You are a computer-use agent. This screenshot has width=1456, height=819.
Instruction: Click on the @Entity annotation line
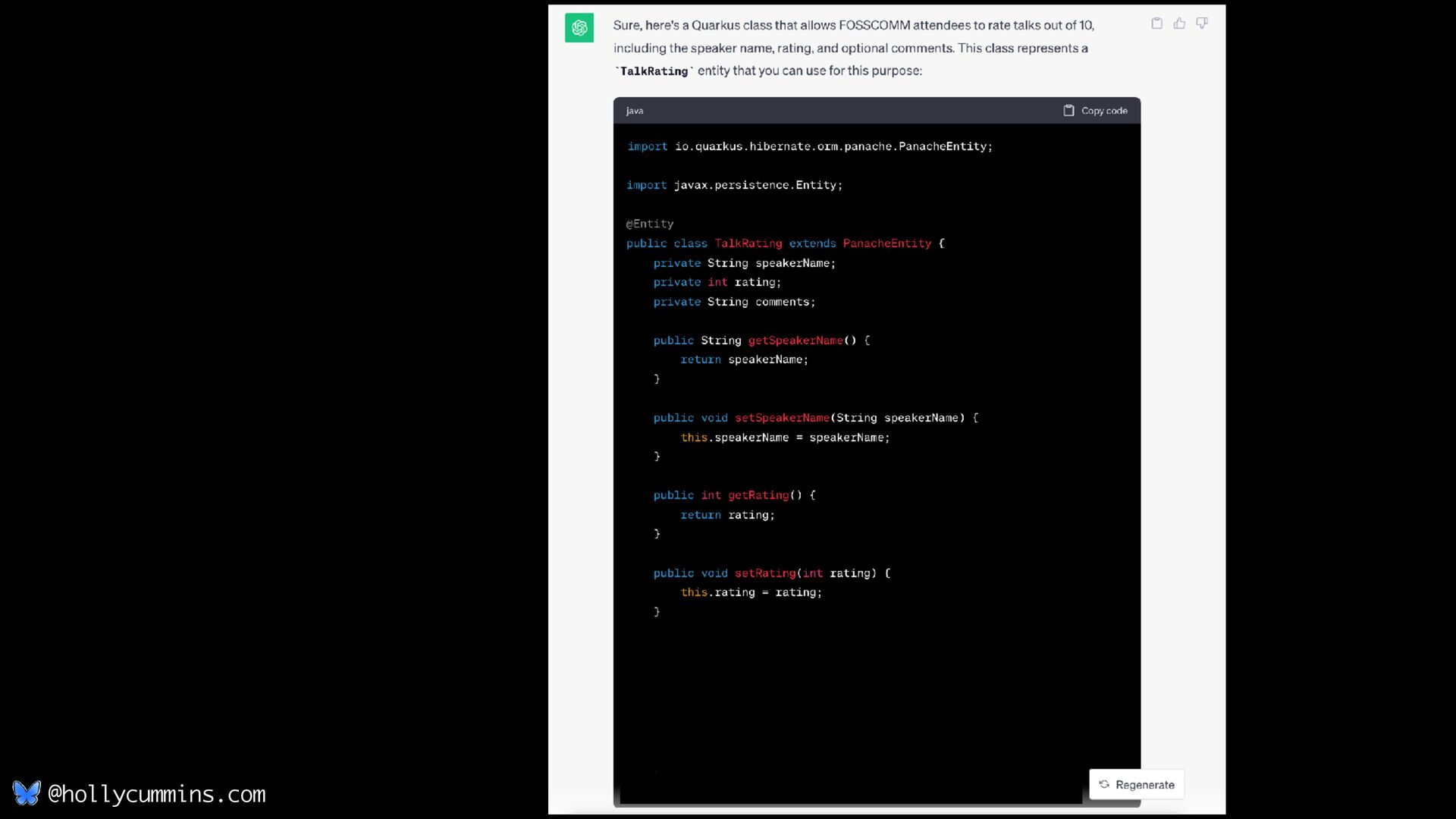650,224
